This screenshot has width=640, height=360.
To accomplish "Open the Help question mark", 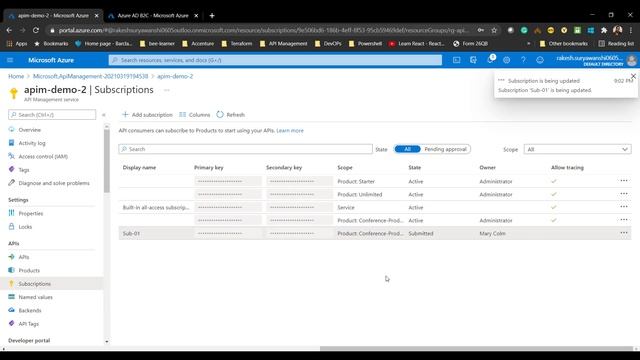I will [x=523, y=60].
